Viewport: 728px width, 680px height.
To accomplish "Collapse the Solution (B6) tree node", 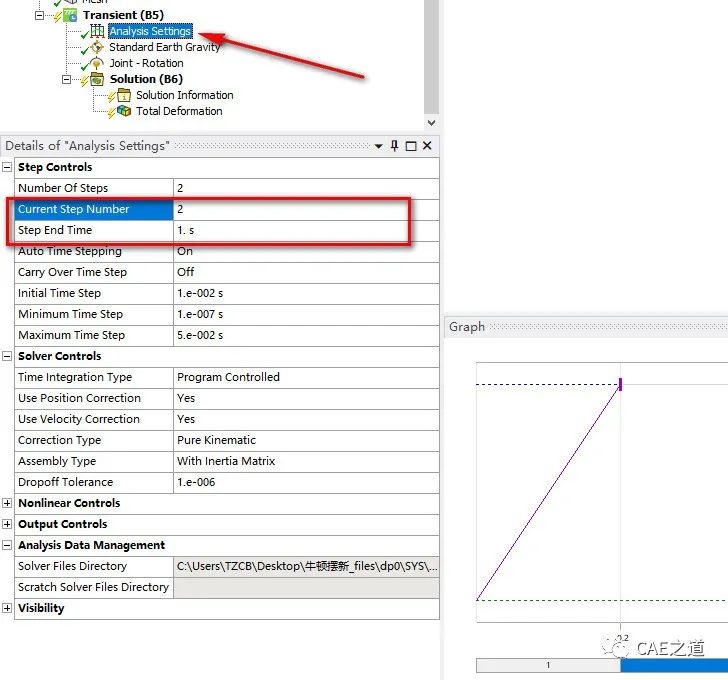I will (x=67, y=79).
